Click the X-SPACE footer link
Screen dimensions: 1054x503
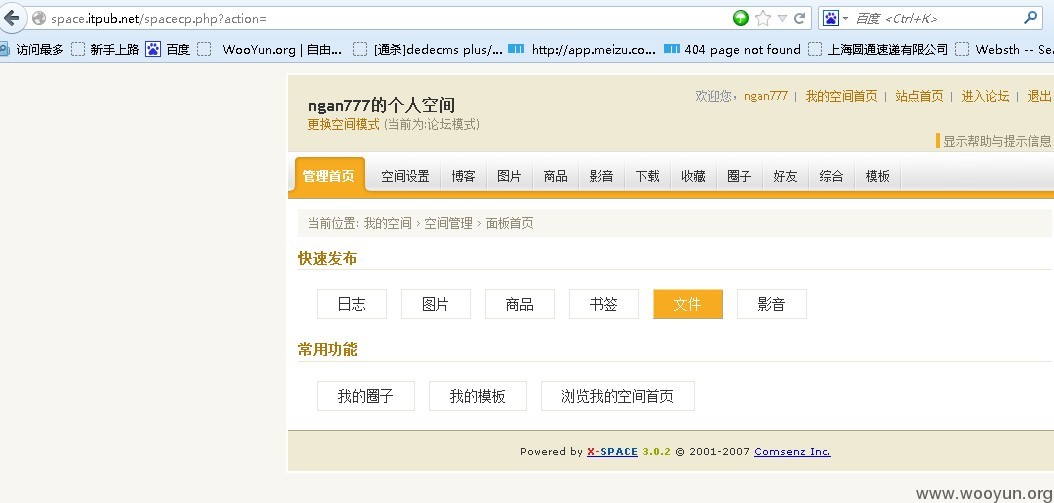(x=612, y=452)
